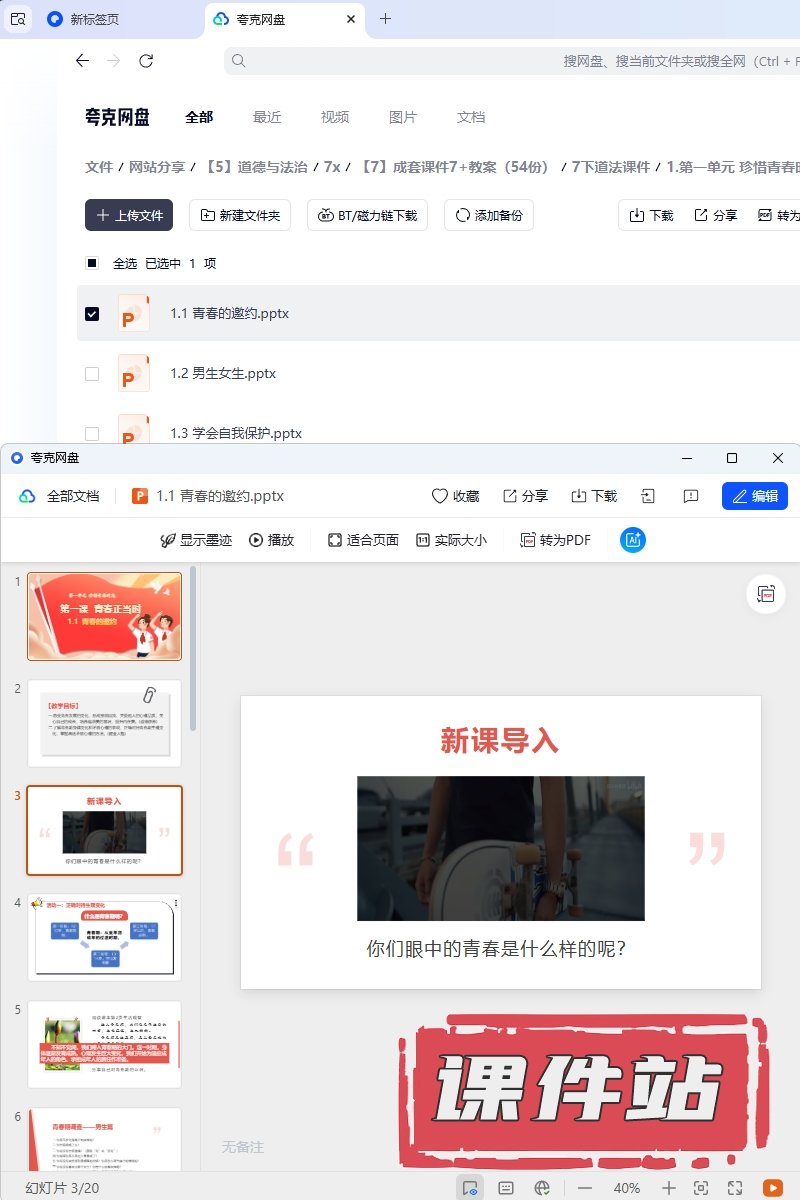Click the blue 编辑 button
The image size is (800, 1200).
pyautogui.click(x=754, y=496)
